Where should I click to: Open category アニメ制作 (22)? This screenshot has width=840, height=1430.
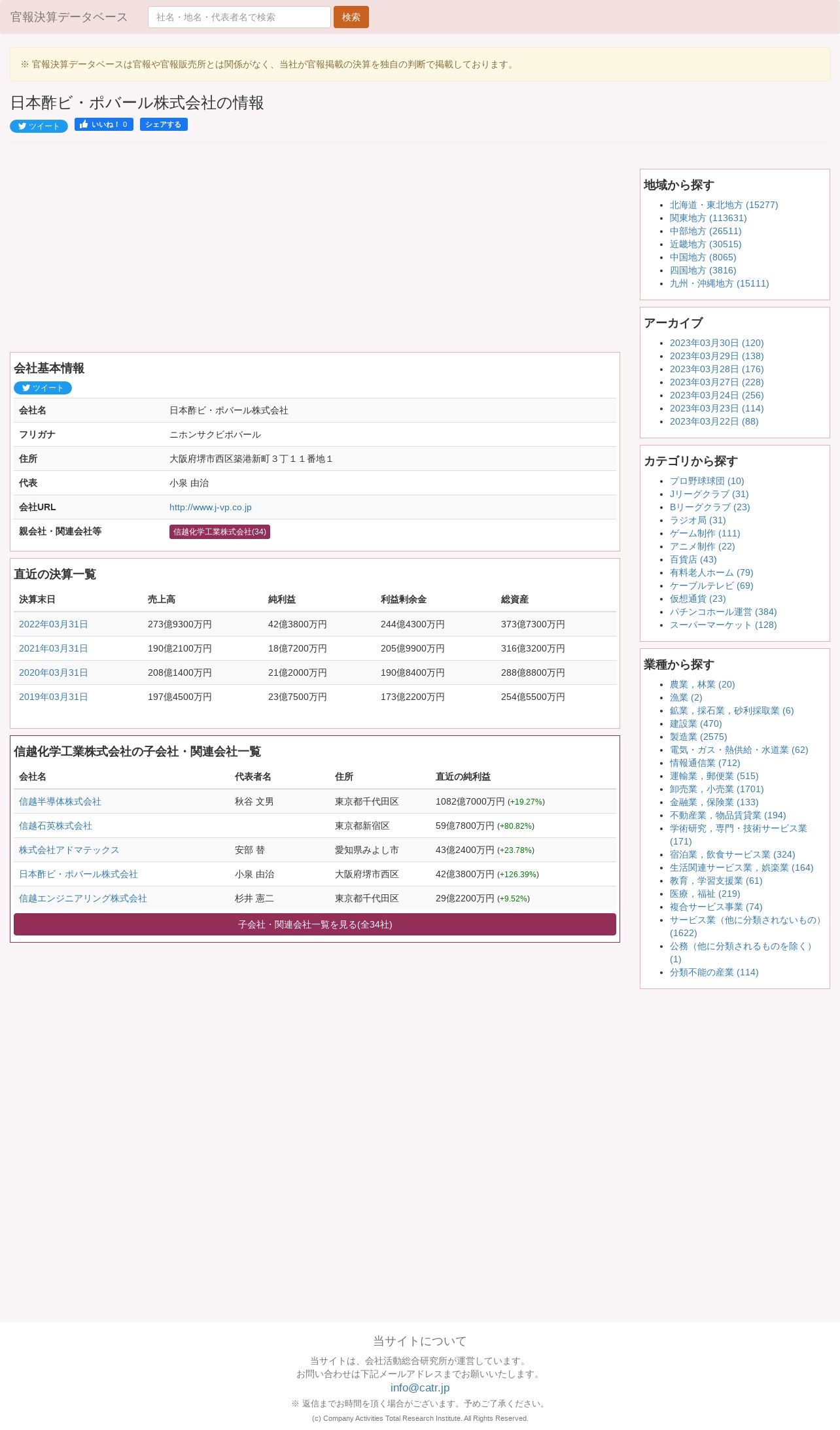pos(702,547)
